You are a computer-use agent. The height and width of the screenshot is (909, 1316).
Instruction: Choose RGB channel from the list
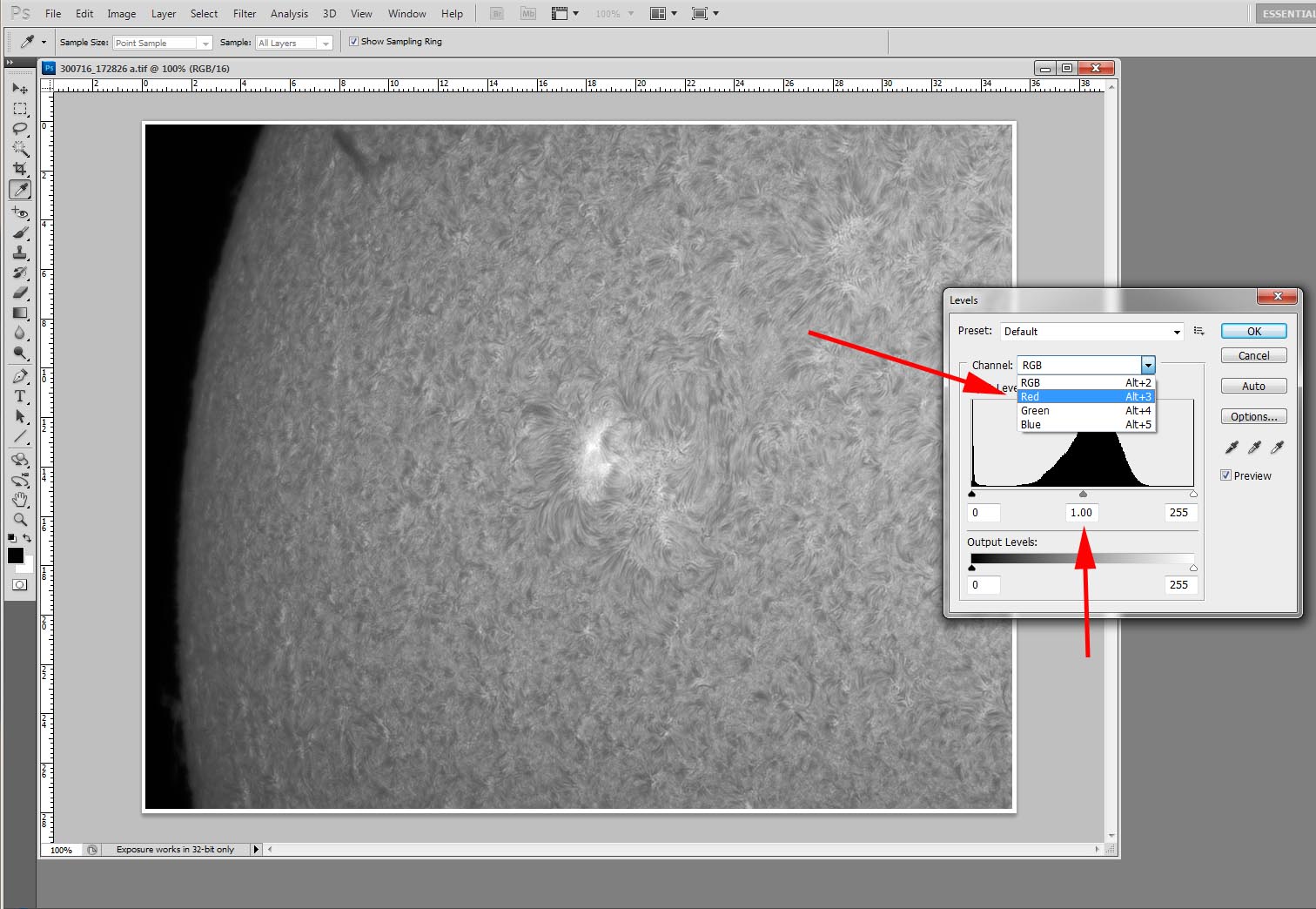pyautogui.click(x=1086, y=382)
